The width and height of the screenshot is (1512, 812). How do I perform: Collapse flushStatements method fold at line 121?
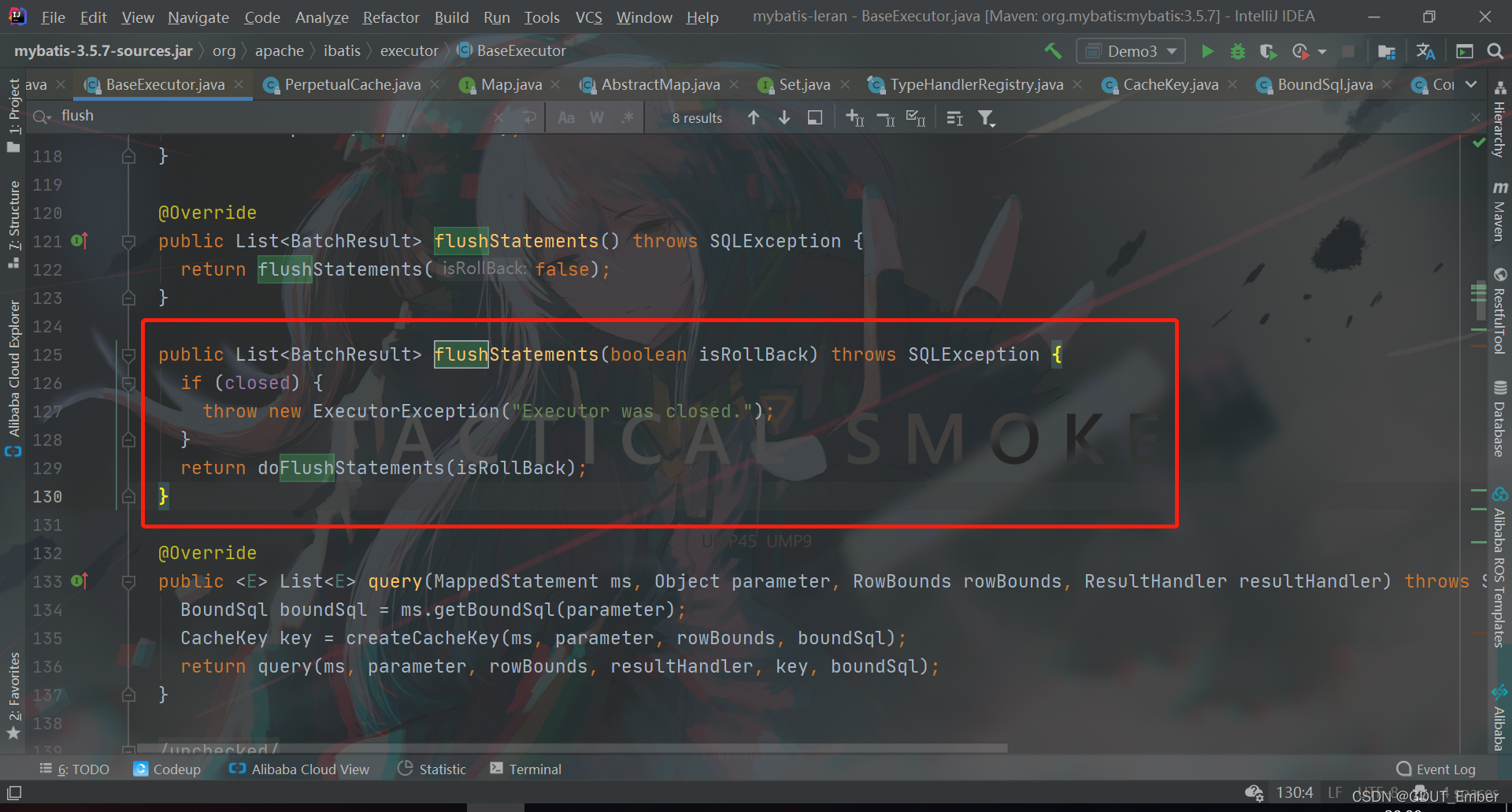128,241
